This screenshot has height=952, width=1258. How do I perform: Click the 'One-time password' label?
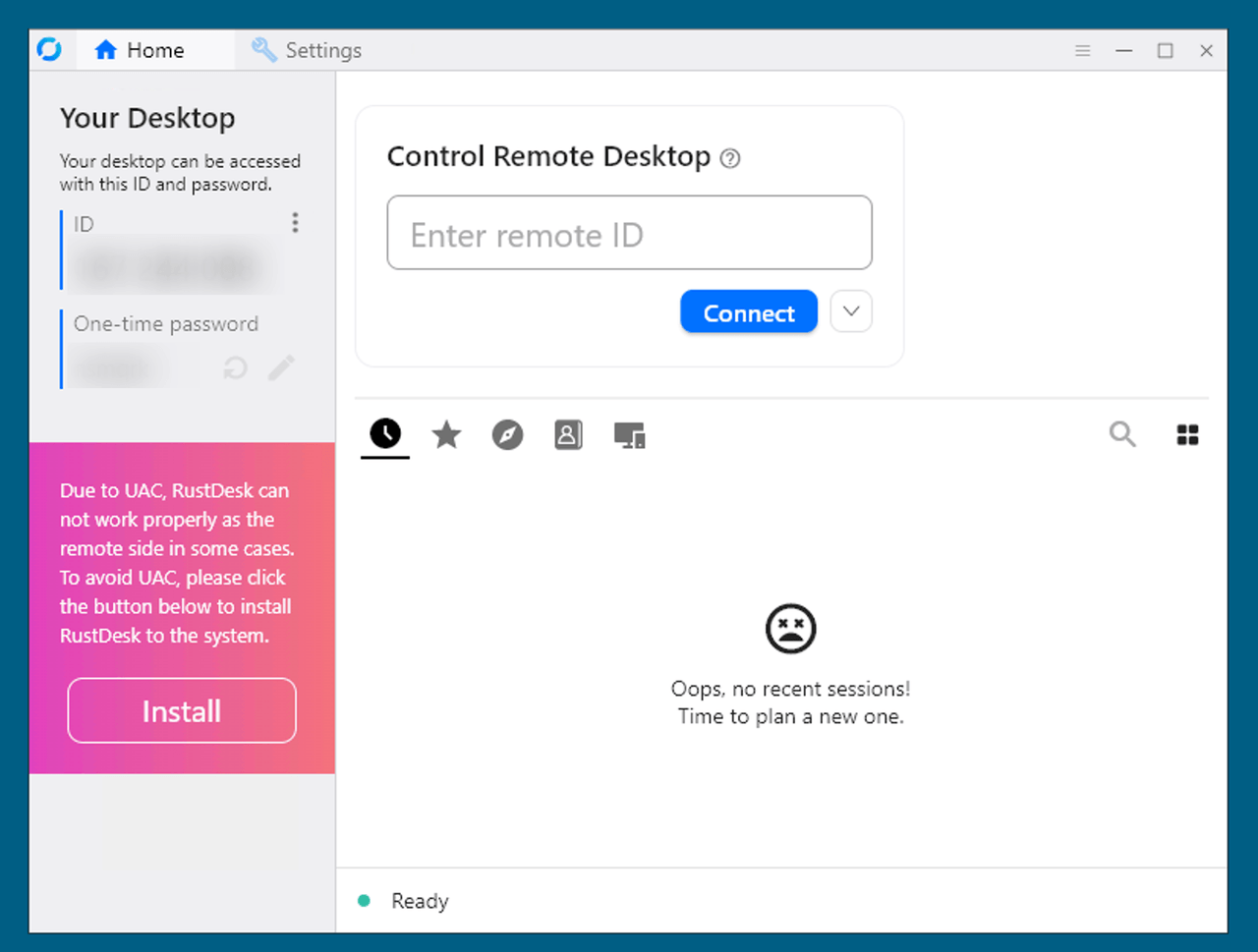pyautogui.click(x=166, y=324)
